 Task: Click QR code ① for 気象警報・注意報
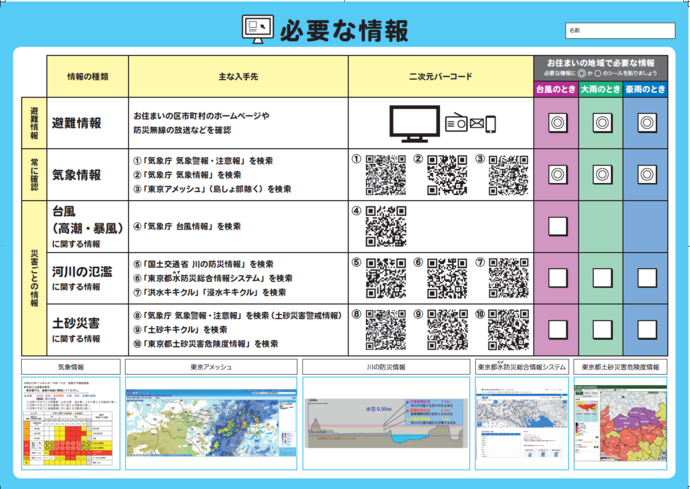(x=386, y=175)
